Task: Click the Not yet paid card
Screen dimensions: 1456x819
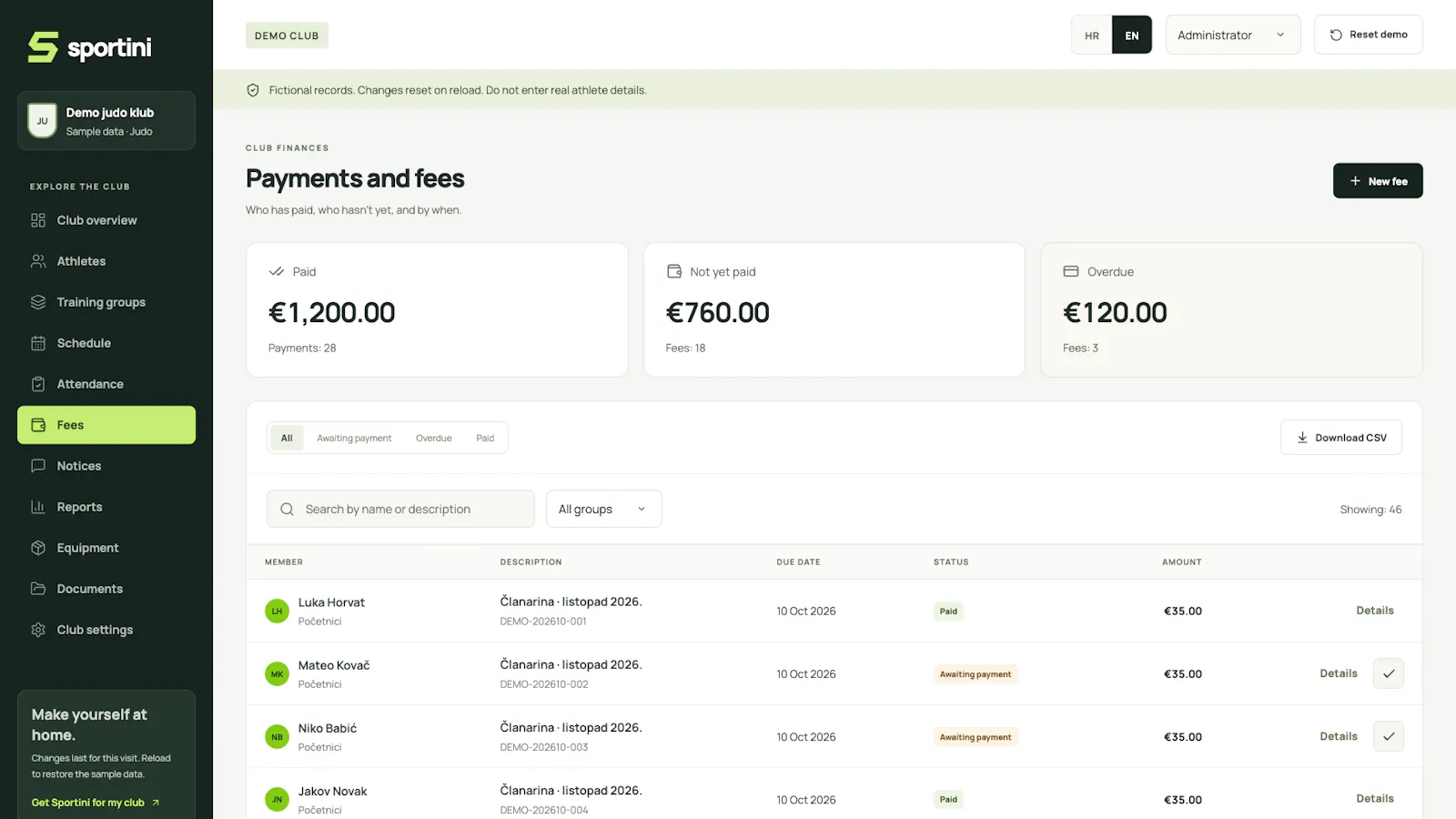Action: [x=834, y=309]
